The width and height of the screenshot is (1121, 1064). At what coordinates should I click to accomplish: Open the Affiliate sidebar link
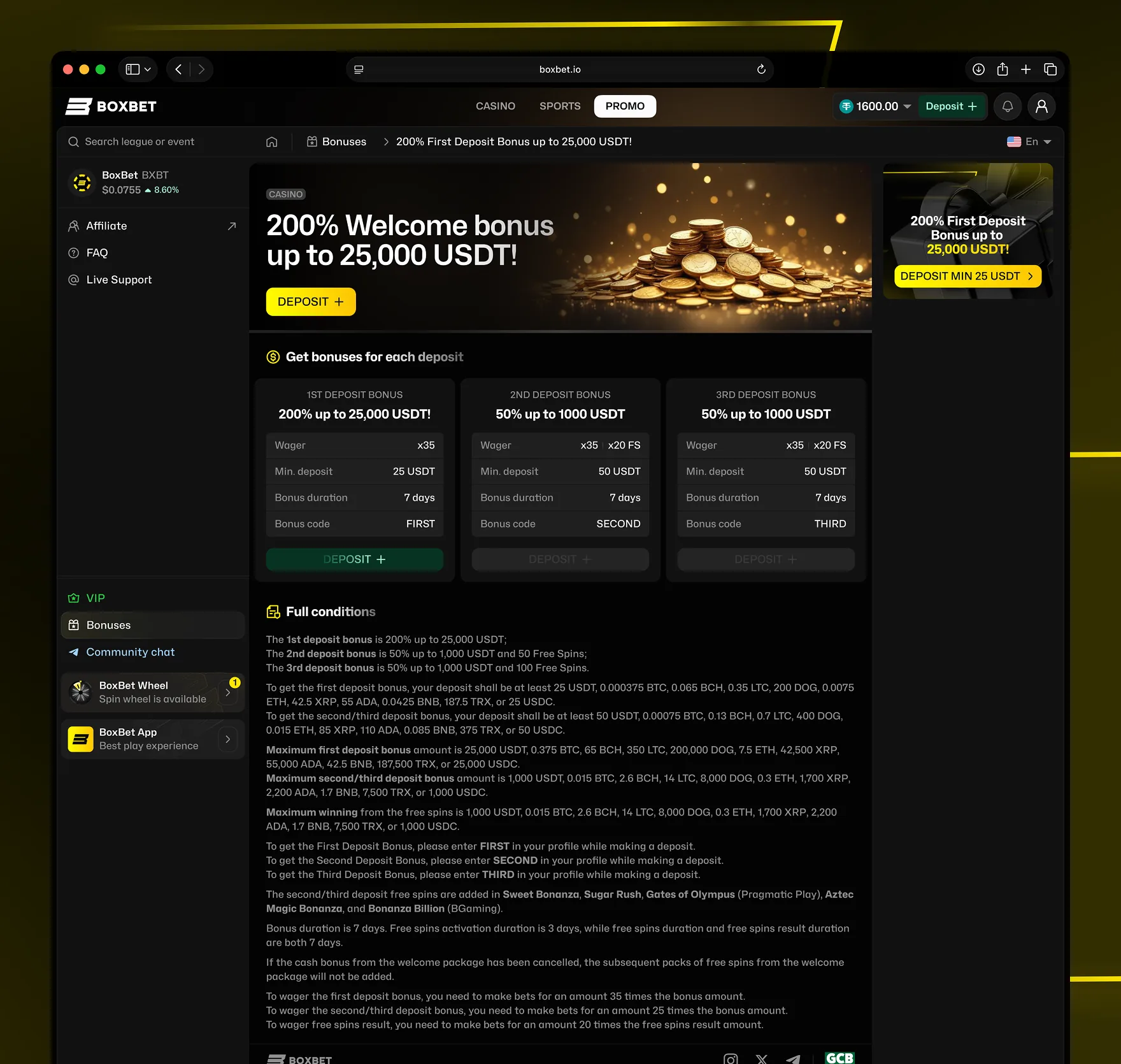[153, 226]
